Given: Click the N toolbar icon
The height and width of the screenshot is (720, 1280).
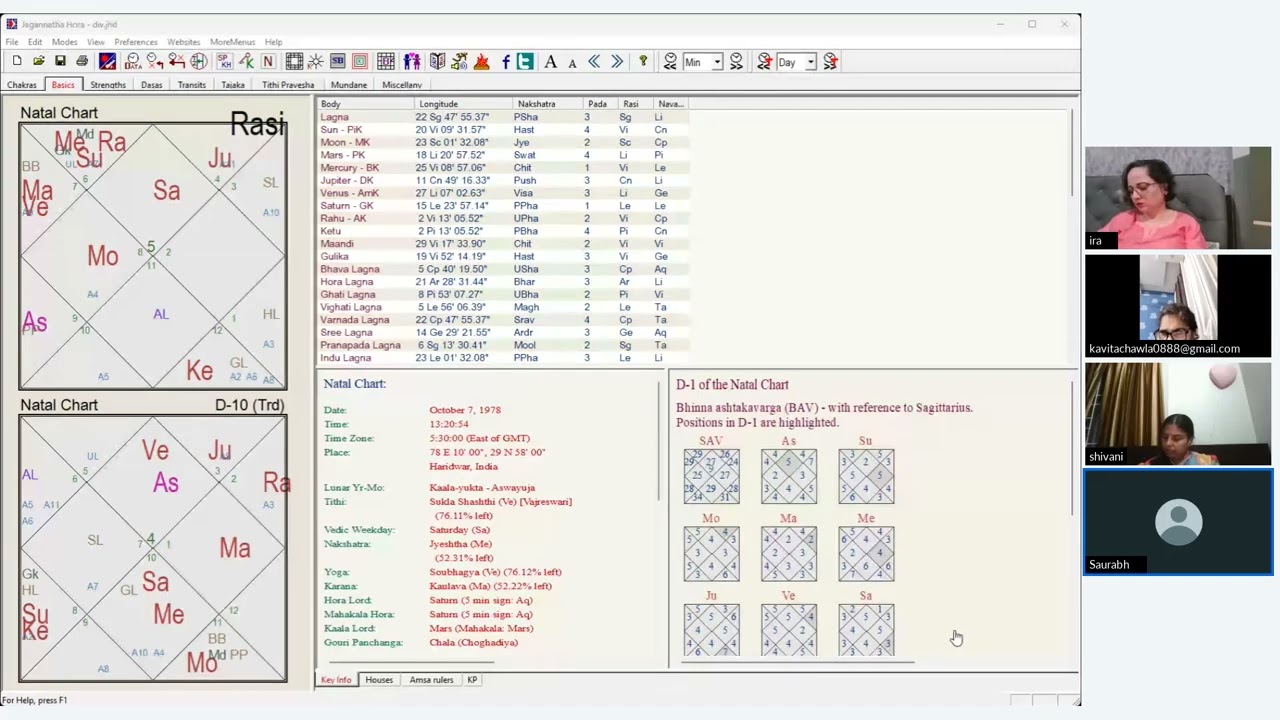Looking at the screenshot, I should pyautogui.click(x=268, y=62).
